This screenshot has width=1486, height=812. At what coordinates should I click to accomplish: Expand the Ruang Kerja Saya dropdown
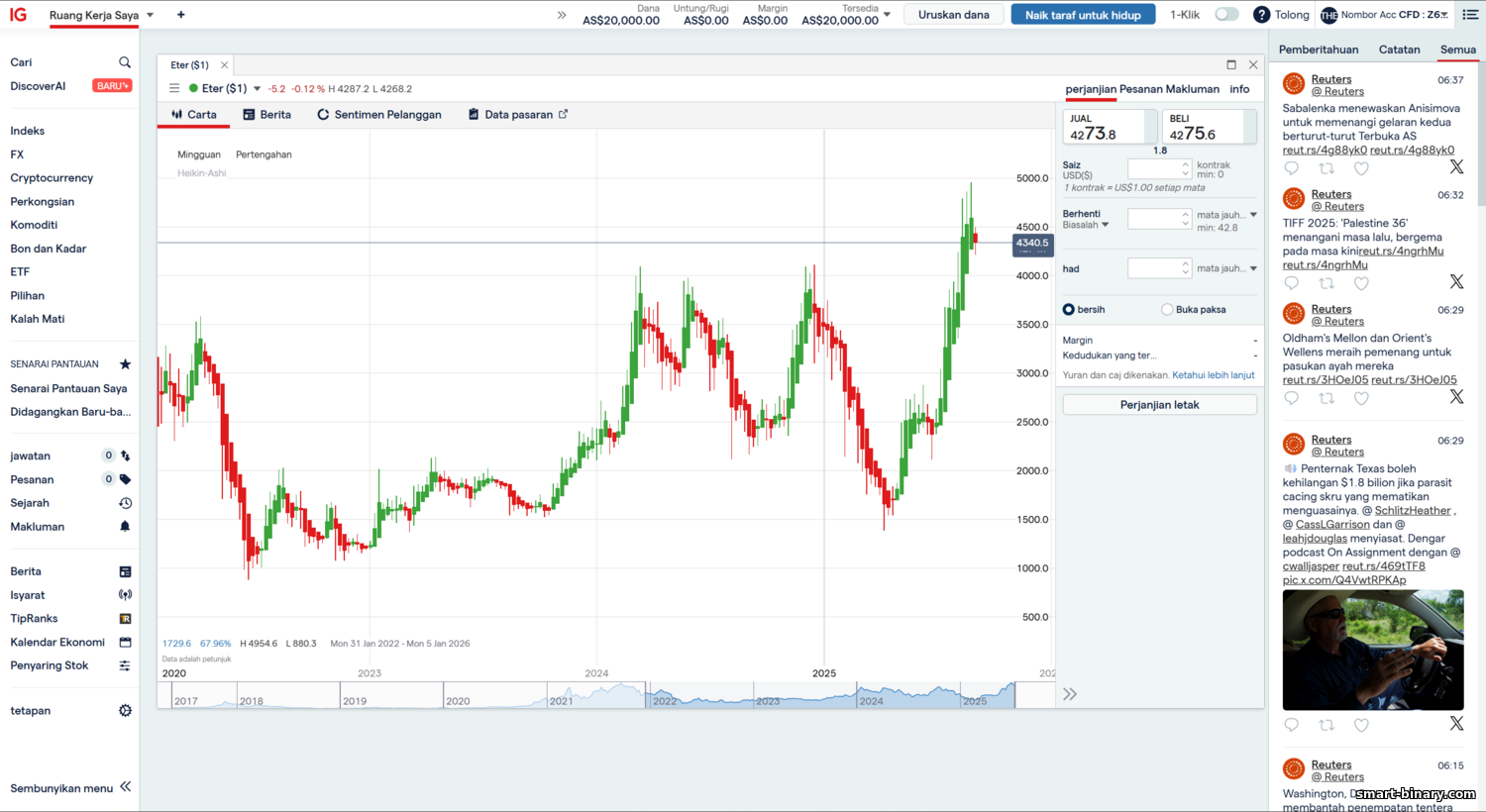click(x=150, y=16)
